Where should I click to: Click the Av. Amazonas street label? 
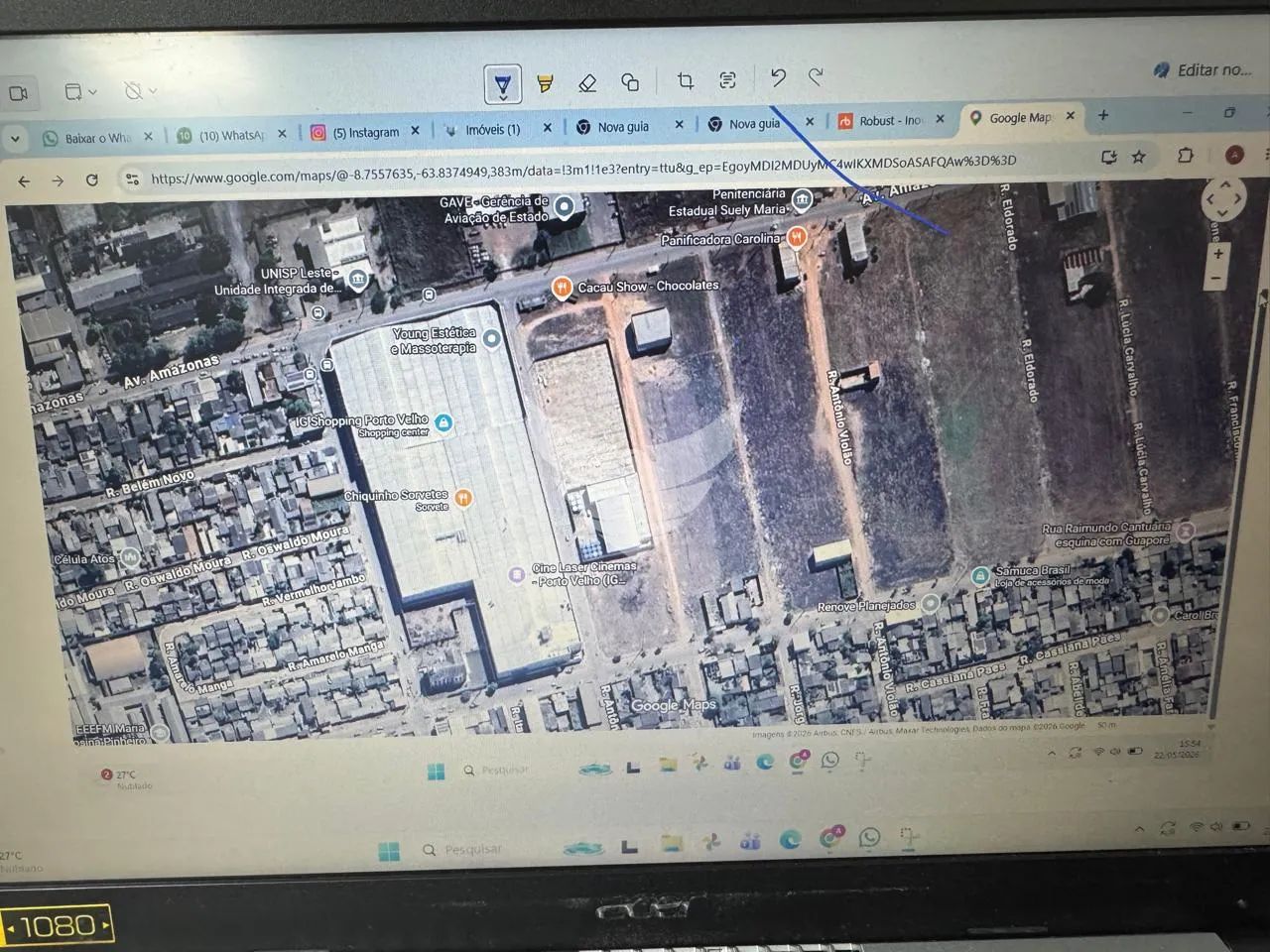[171, 372]
